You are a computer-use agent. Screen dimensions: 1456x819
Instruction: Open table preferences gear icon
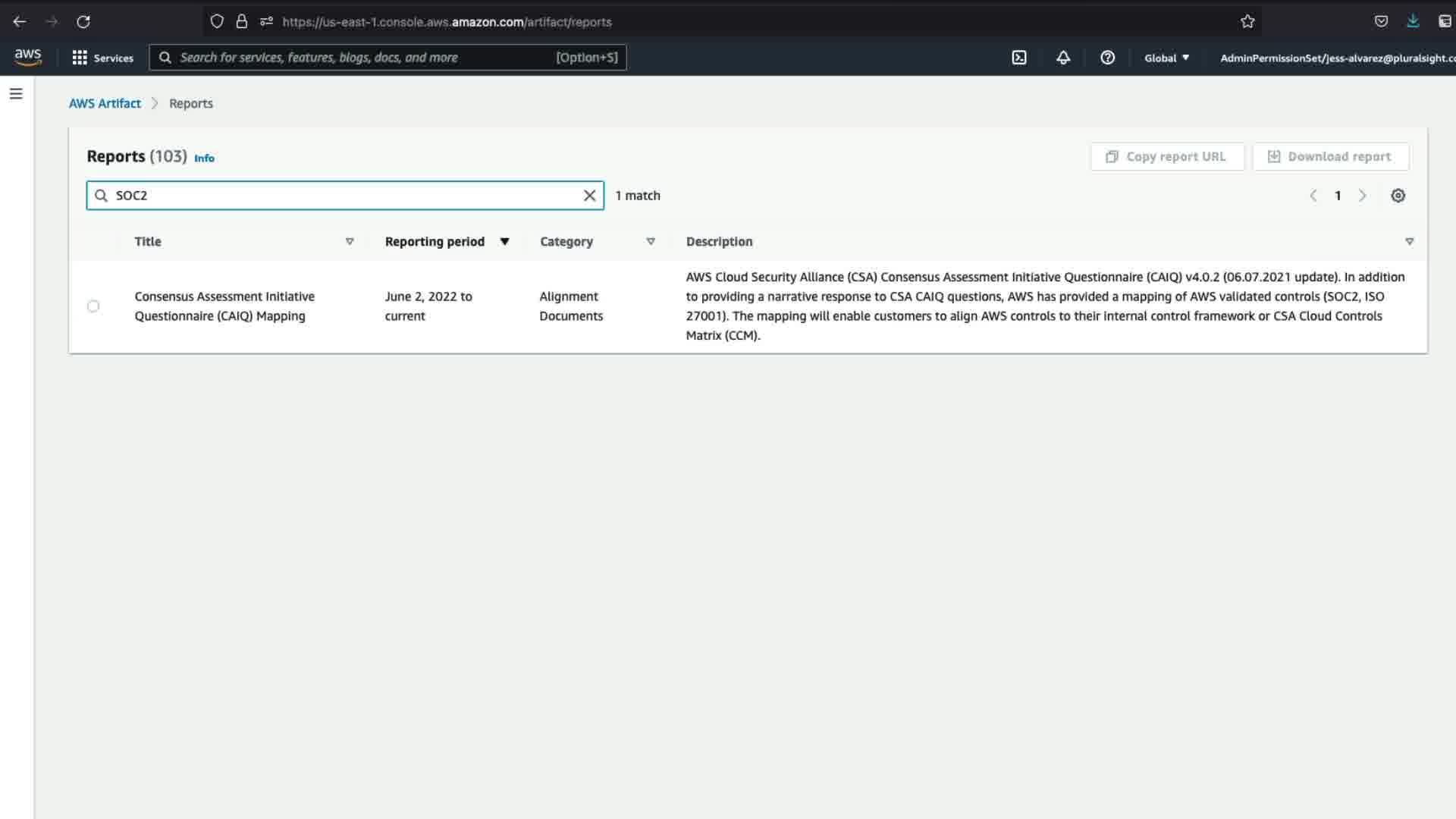coord(1398,196)
